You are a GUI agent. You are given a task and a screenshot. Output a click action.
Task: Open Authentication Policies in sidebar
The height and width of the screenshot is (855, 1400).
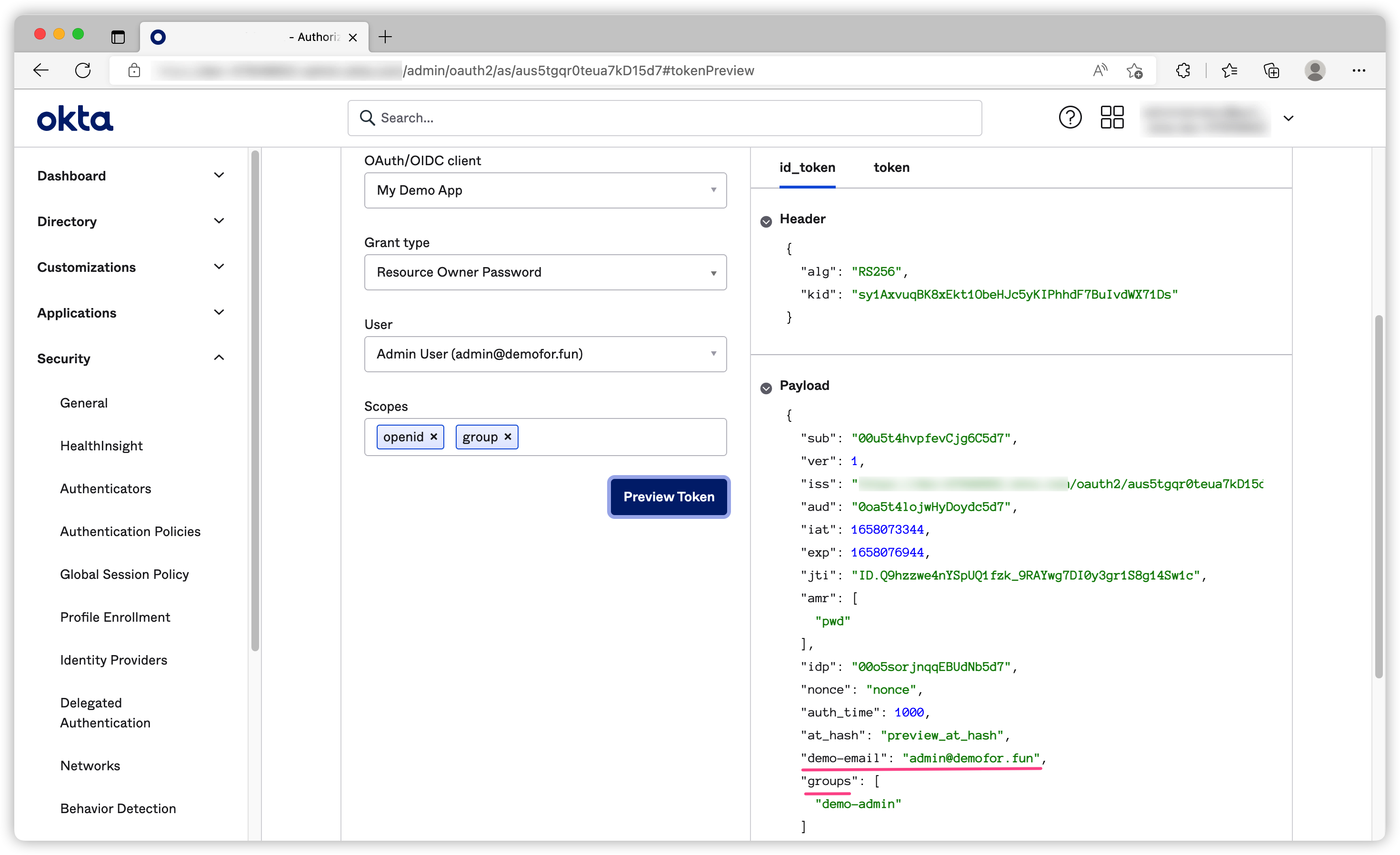(x=130, y=531)
